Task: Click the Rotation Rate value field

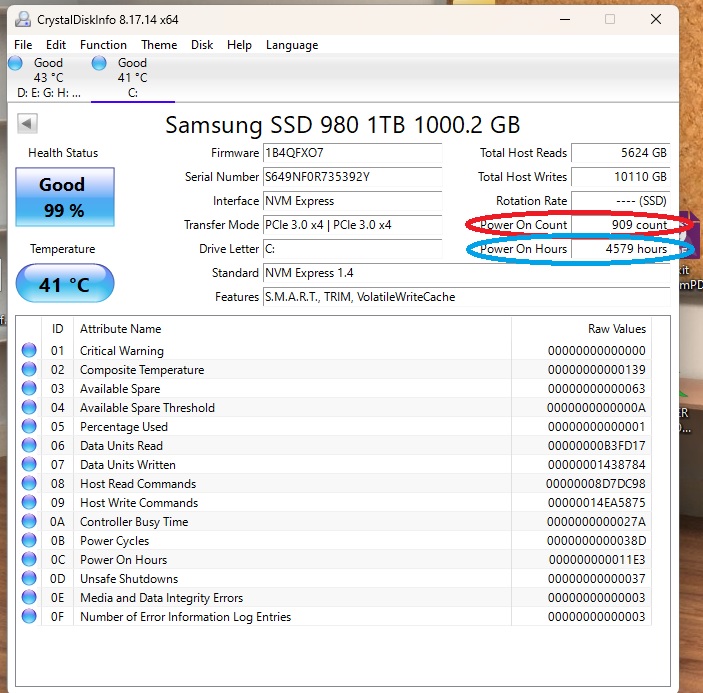Action: click(621, 201)
